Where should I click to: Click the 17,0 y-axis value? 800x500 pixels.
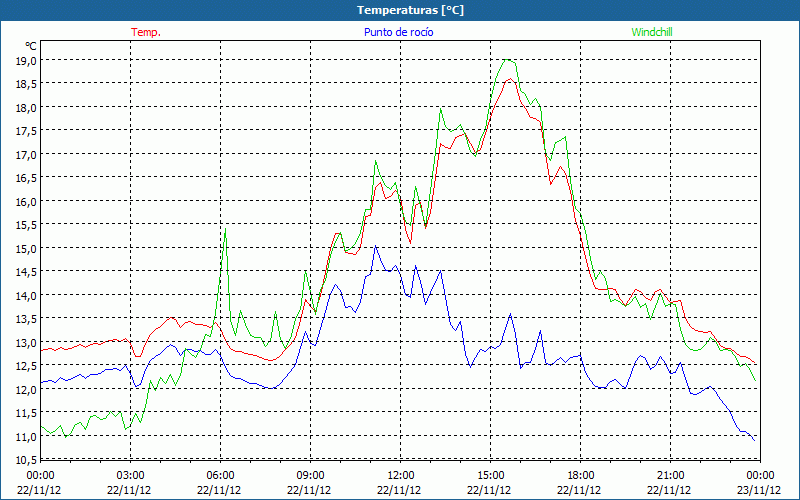(27, 155)
